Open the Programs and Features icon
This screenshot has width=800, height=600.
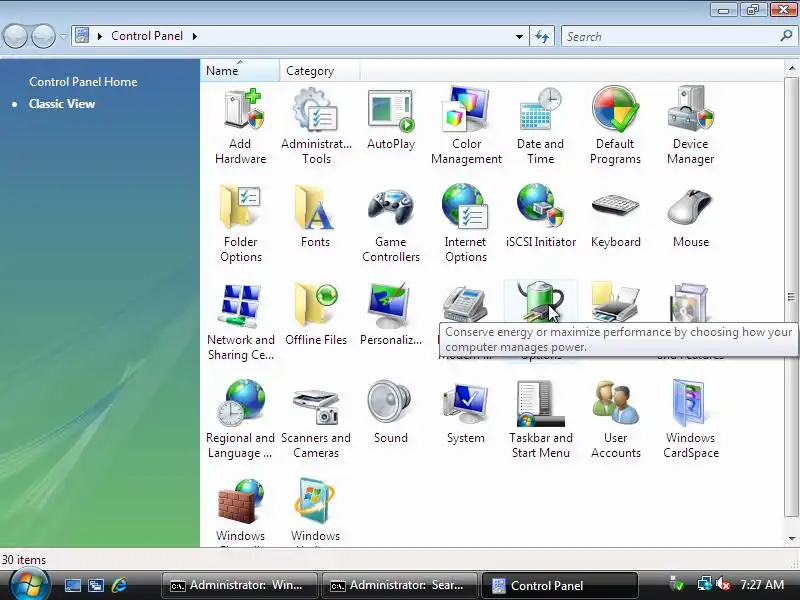tap(689, 303)
